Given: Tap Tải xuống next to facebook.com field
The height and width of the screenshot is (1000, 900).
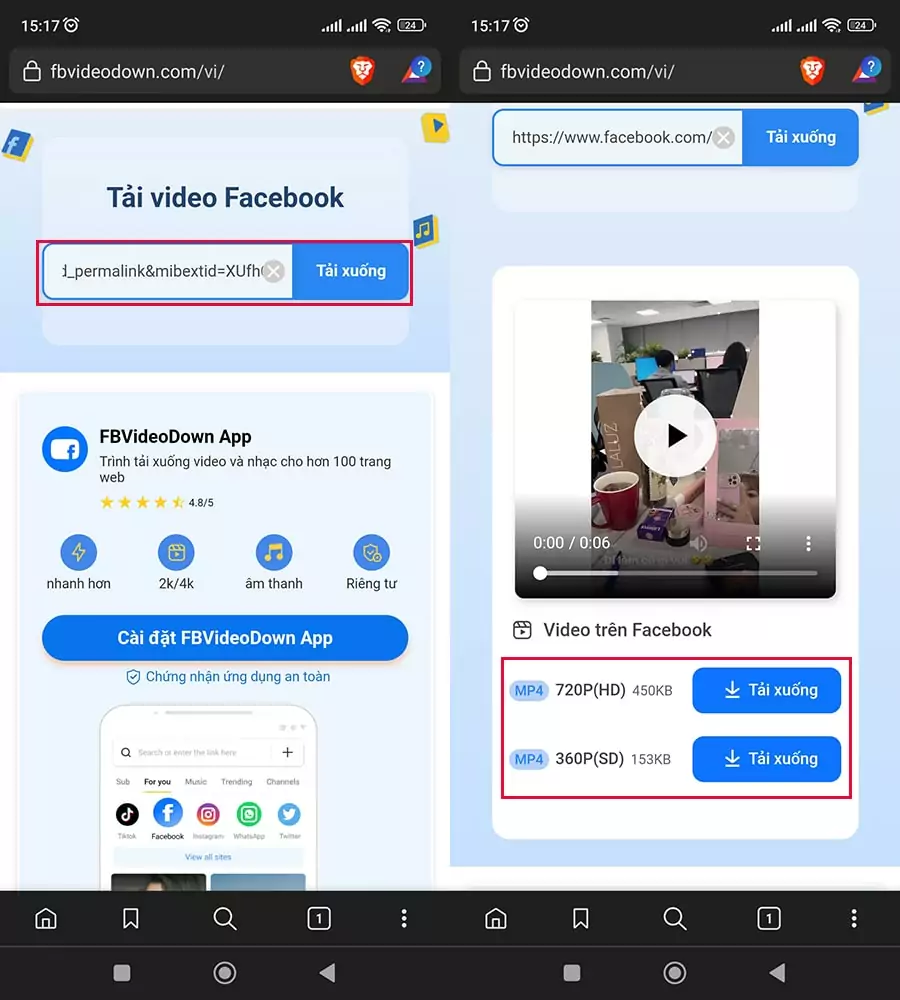Looking at the screenshot, I should click(800, 137).
